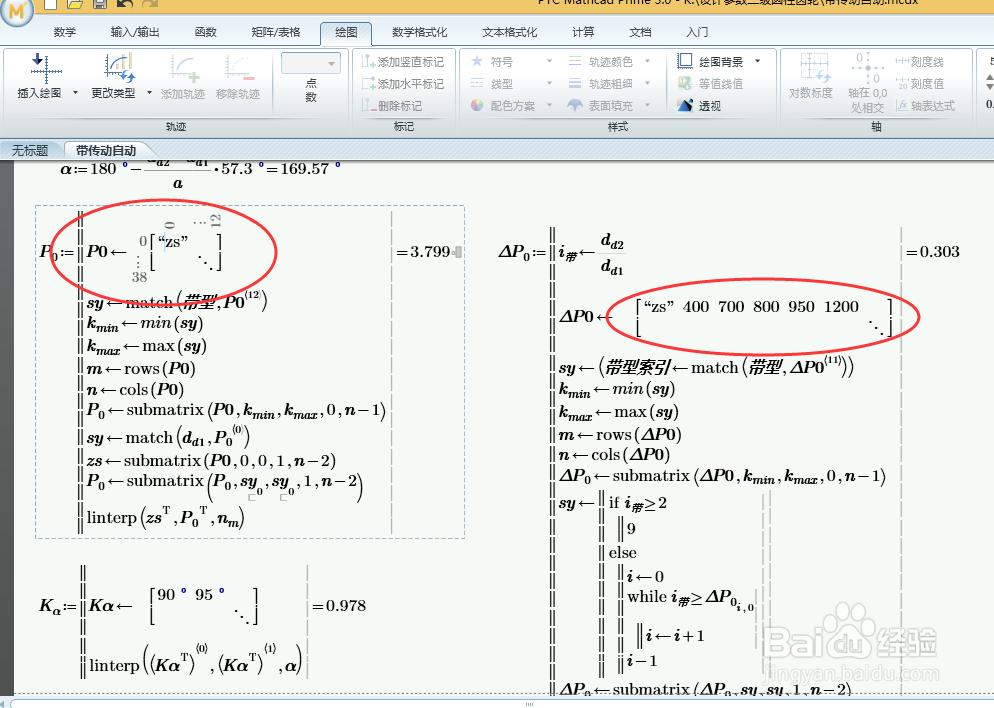Click the 添加轨迹 add trace icon
The image size is (994, 708).
pyautogui.click(x=184, y=68)
